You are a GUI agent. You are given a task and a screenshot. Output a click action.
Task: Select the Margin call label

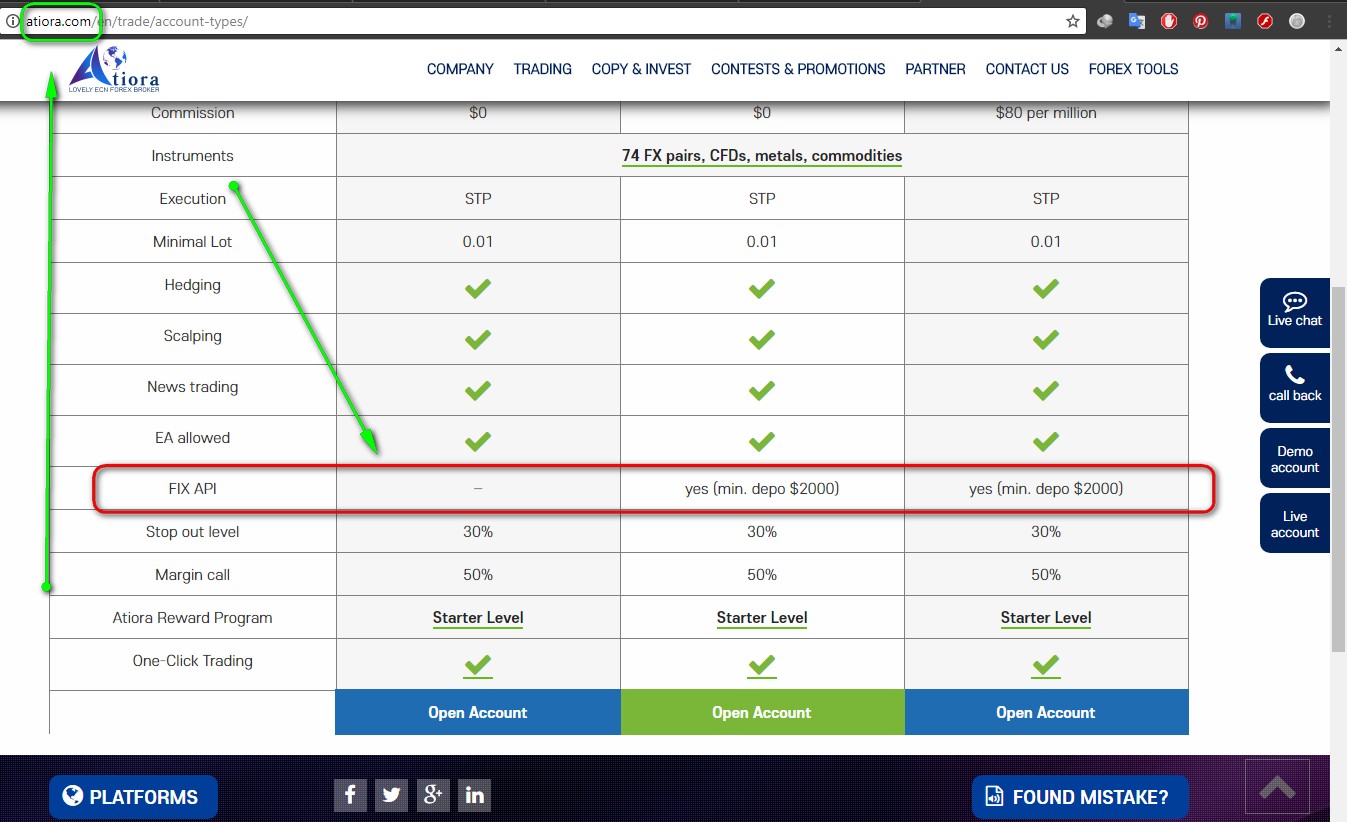click(193, 575)
